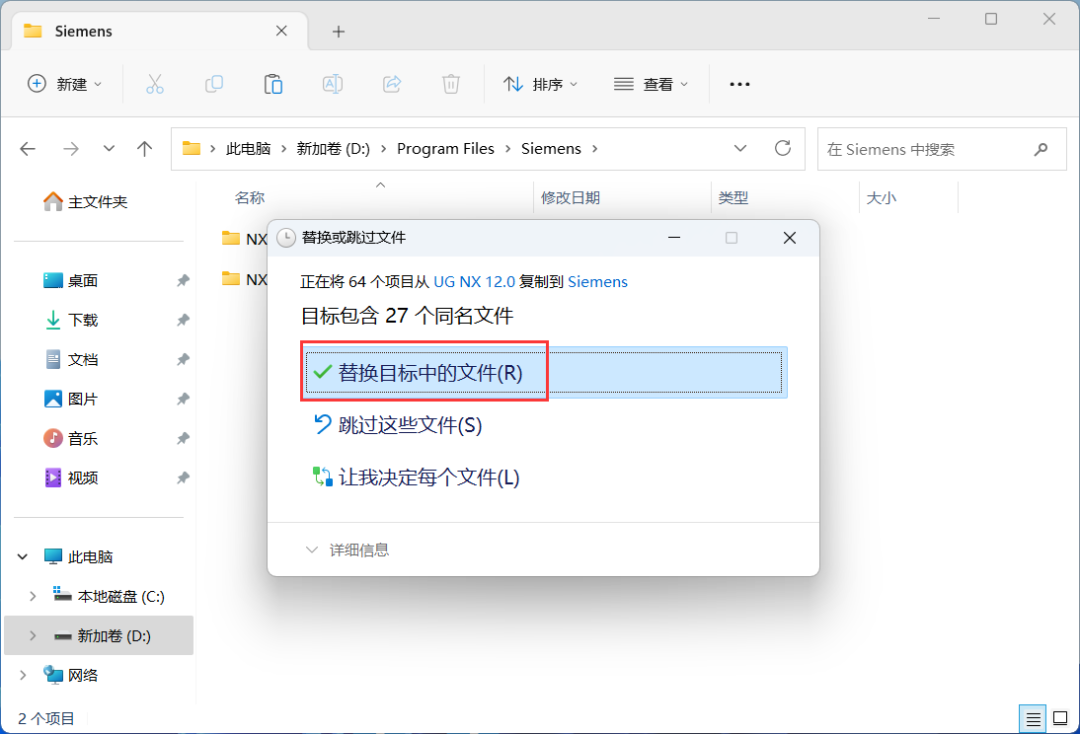Open Documents (文档) quick access item
This screenshot has height=734, width=1080.
pyautogui.click(x=71, y=359)
